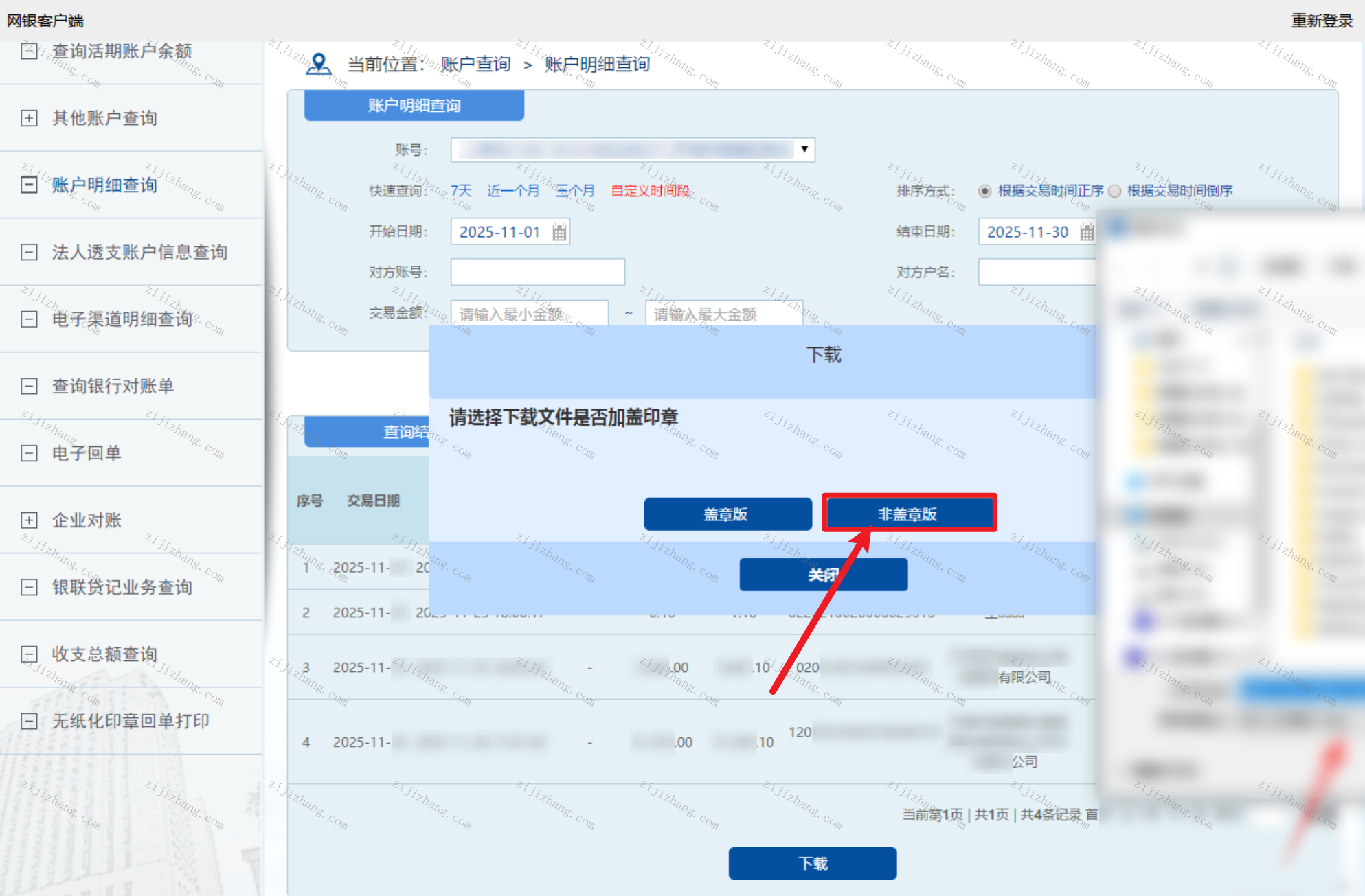
Task: Open the end date calendar picker icon
Action: click(1086, 232)
